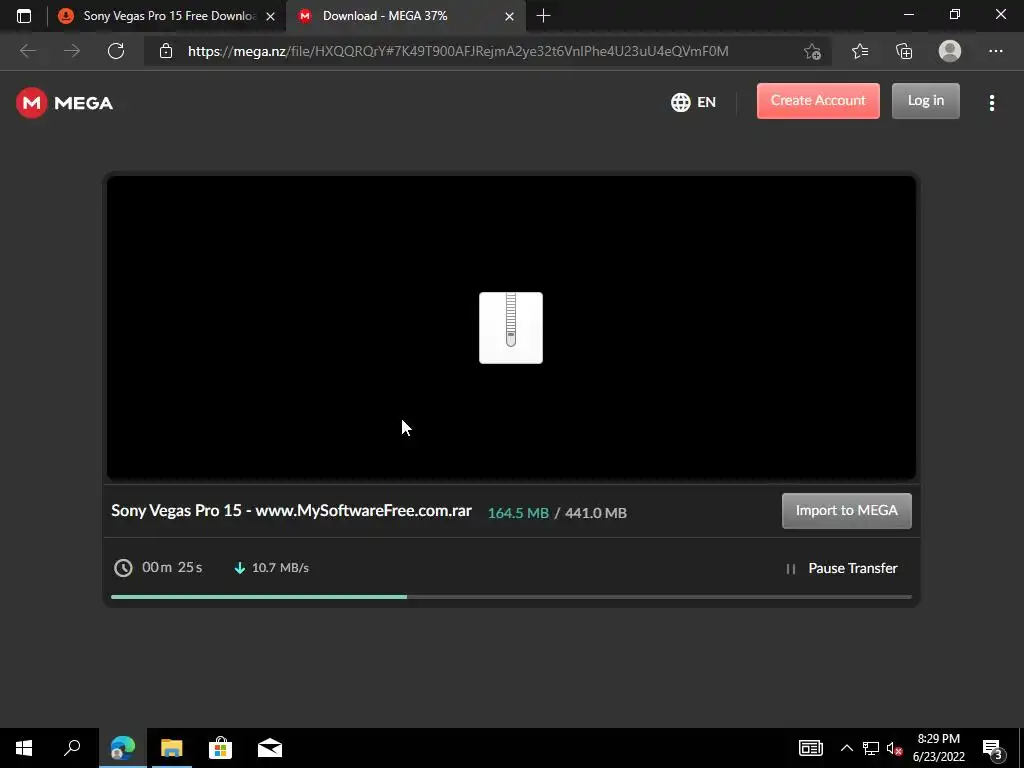Screen dimensions: 1024x768
Task: View site information lock icon
Action: coord(166,51)
